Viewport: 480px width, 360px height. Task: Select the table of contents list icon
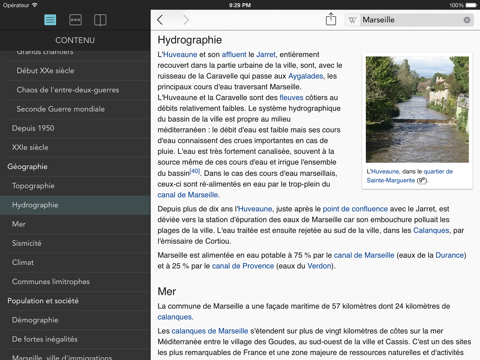[x=50, y=20]
